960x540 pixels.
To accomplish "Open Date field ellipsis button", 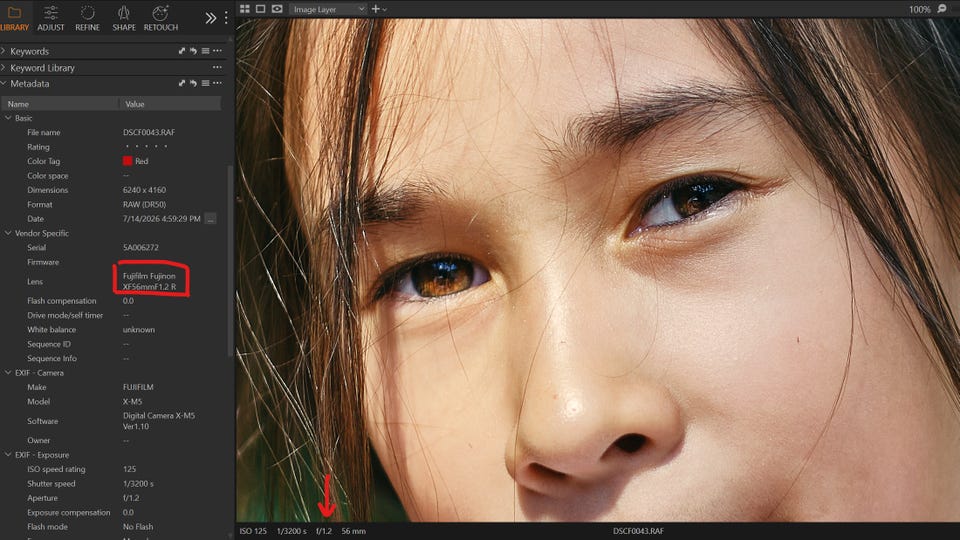I will tap(211, 219).
